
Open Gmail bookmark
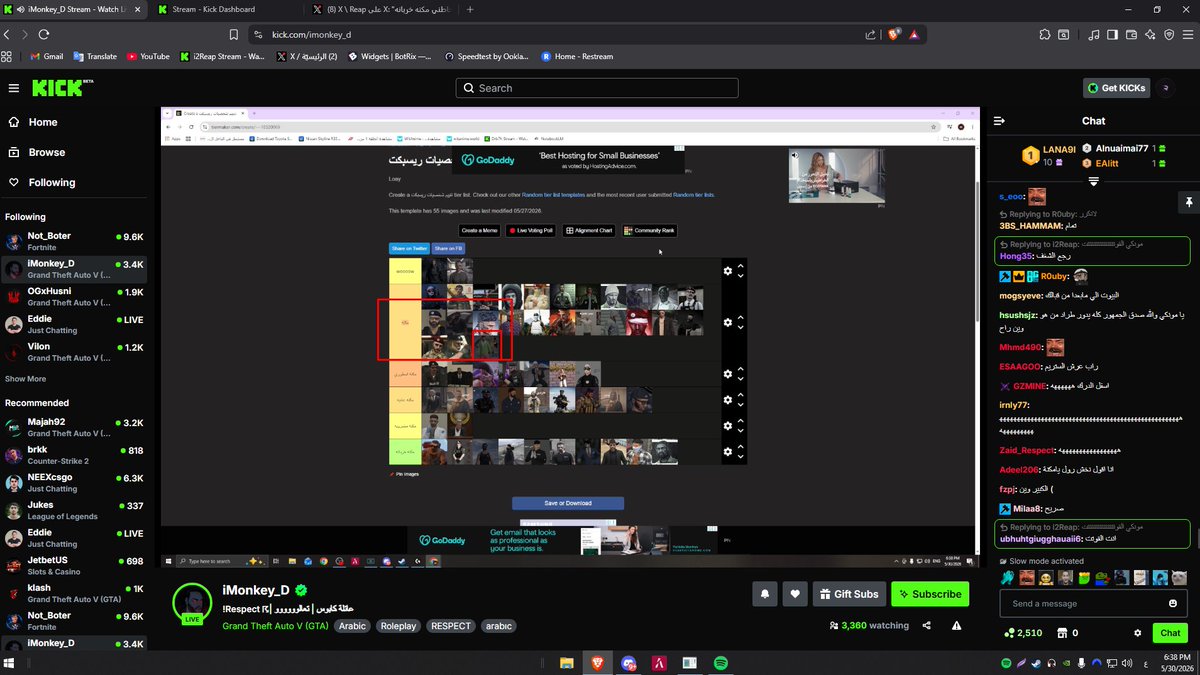[x=47, y=57]
